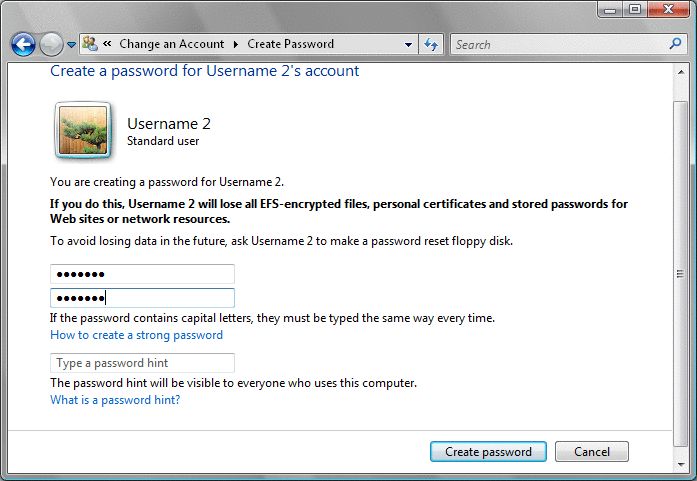This screenshot has height=481, width=697.
Task: Click the Back navigation arrow
Action: click(x=23, y=45)
